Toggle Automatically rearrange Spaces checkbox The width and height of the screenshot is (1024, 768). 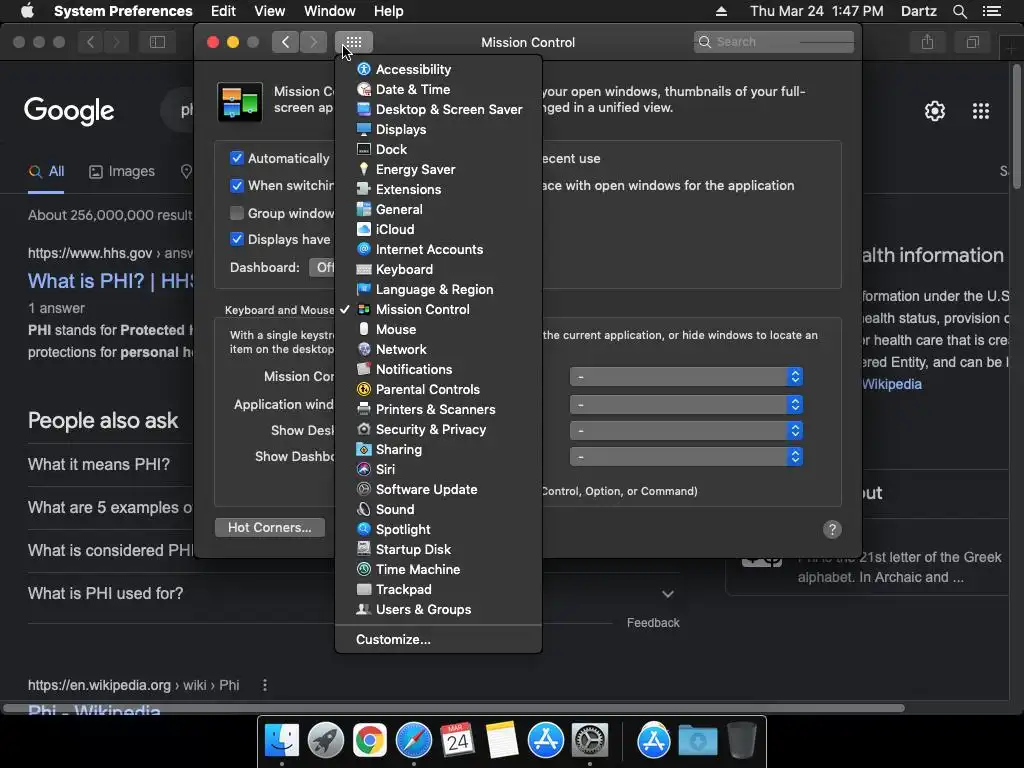click(237, 158)
